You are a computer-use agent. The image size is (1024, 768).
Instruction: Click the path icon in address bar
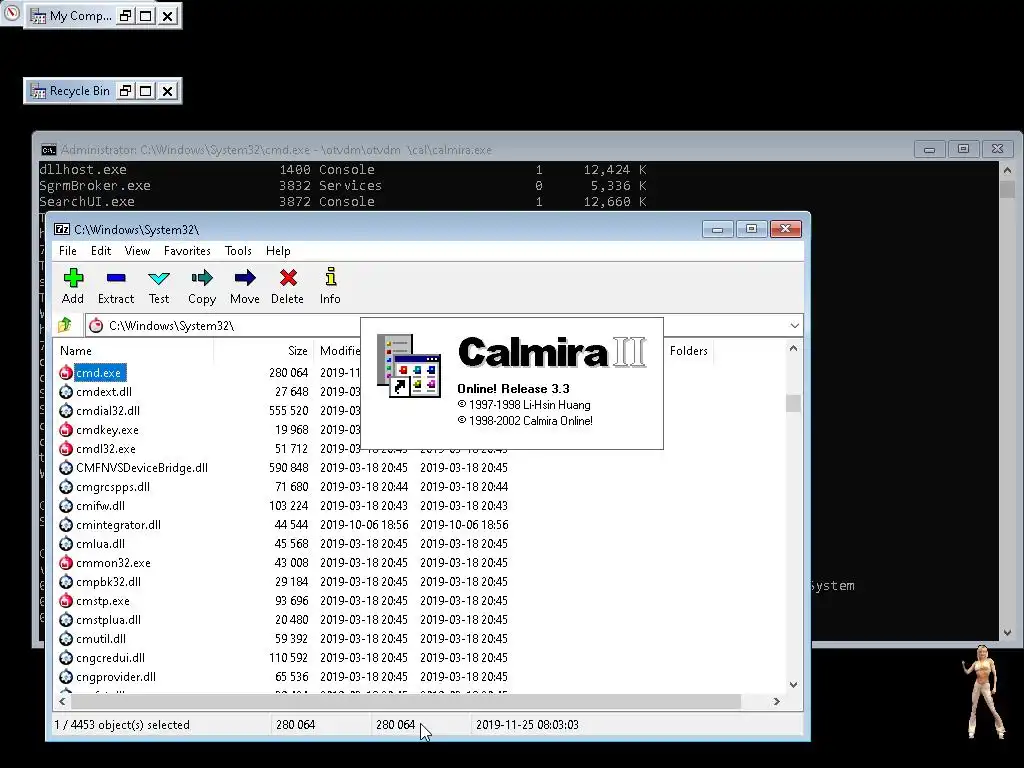[x=96, y=325]
